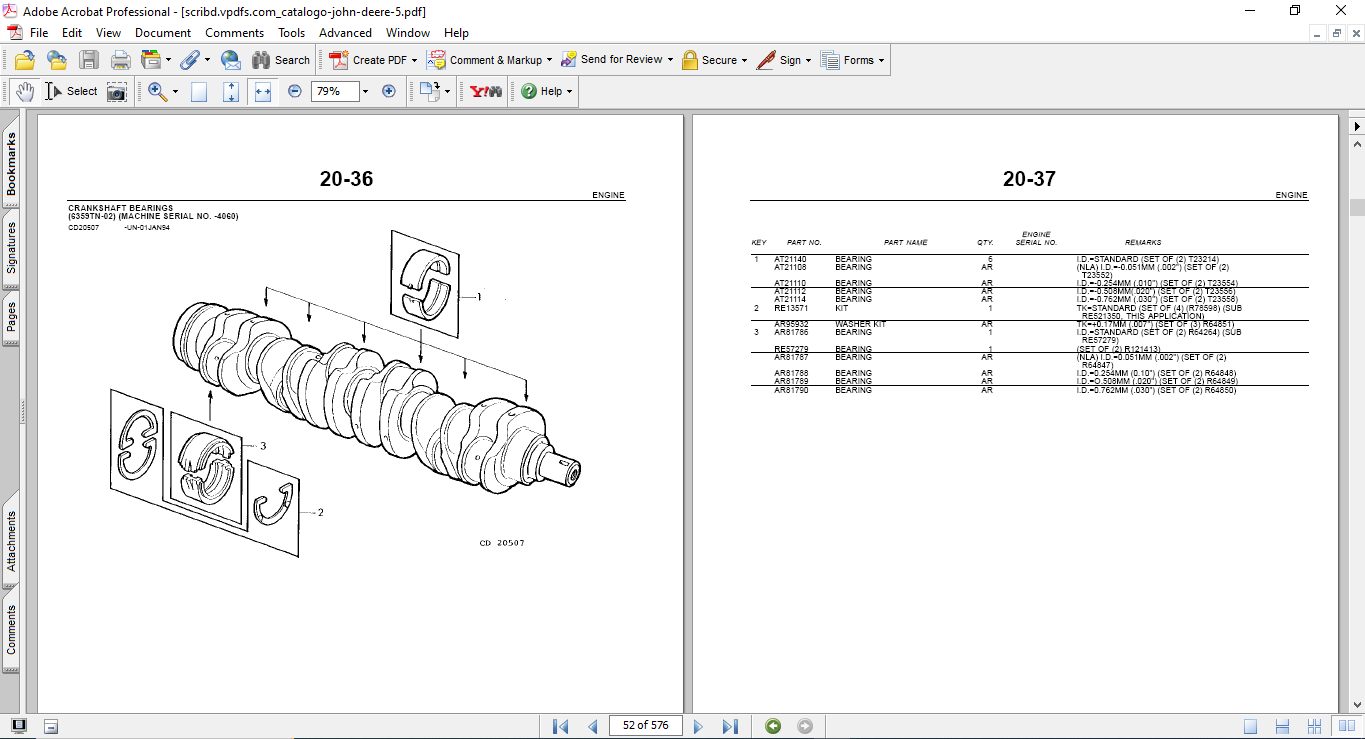Email the document using the envelope icon

pos(231,59)
